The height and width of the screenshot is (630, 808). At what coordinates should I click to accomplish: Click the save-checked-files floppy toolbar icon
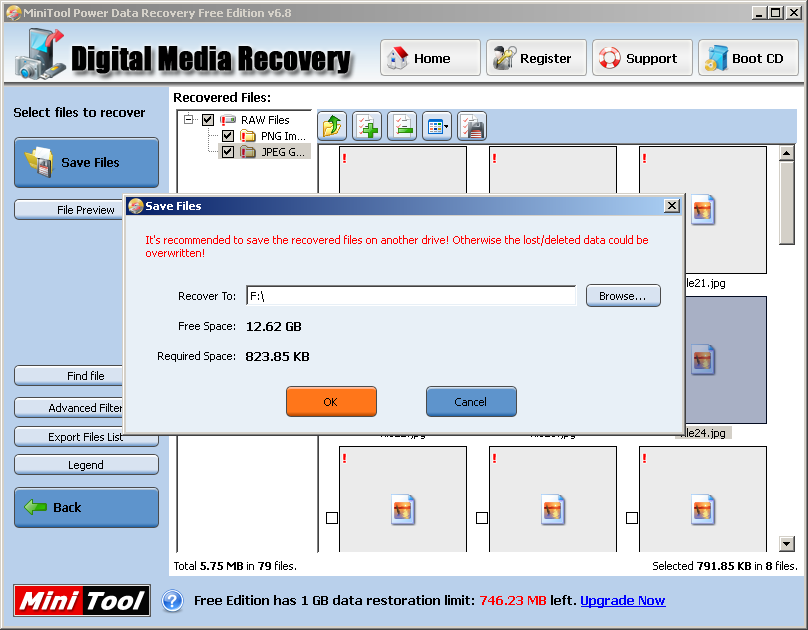(472, 126)
